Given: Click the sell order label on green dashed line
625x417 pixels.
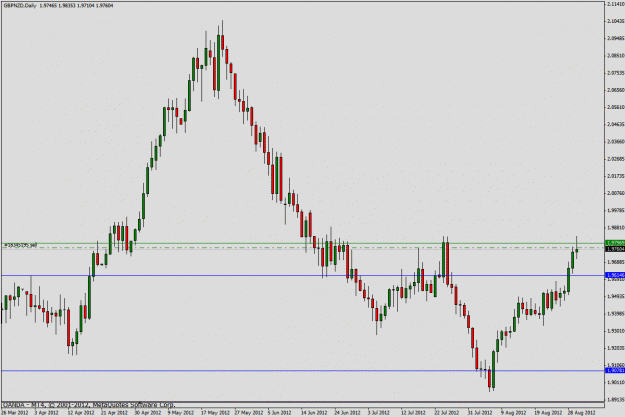Looking at the screenshot, I should (x=20, y=245).
